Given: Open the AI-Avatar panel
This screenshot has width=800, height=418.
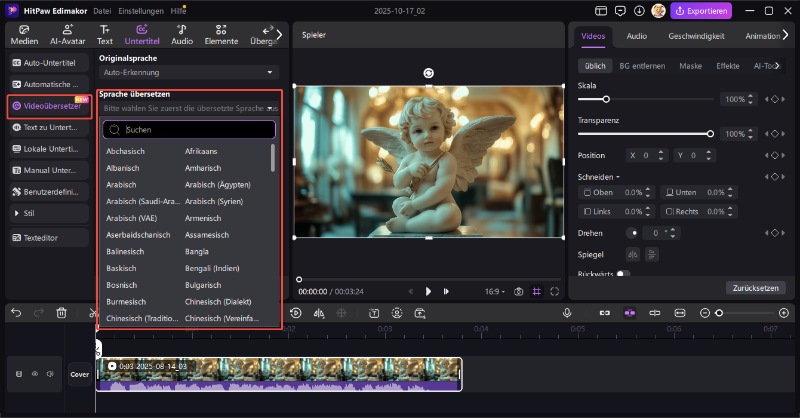Looking at the screenshot, I should 67,35.
